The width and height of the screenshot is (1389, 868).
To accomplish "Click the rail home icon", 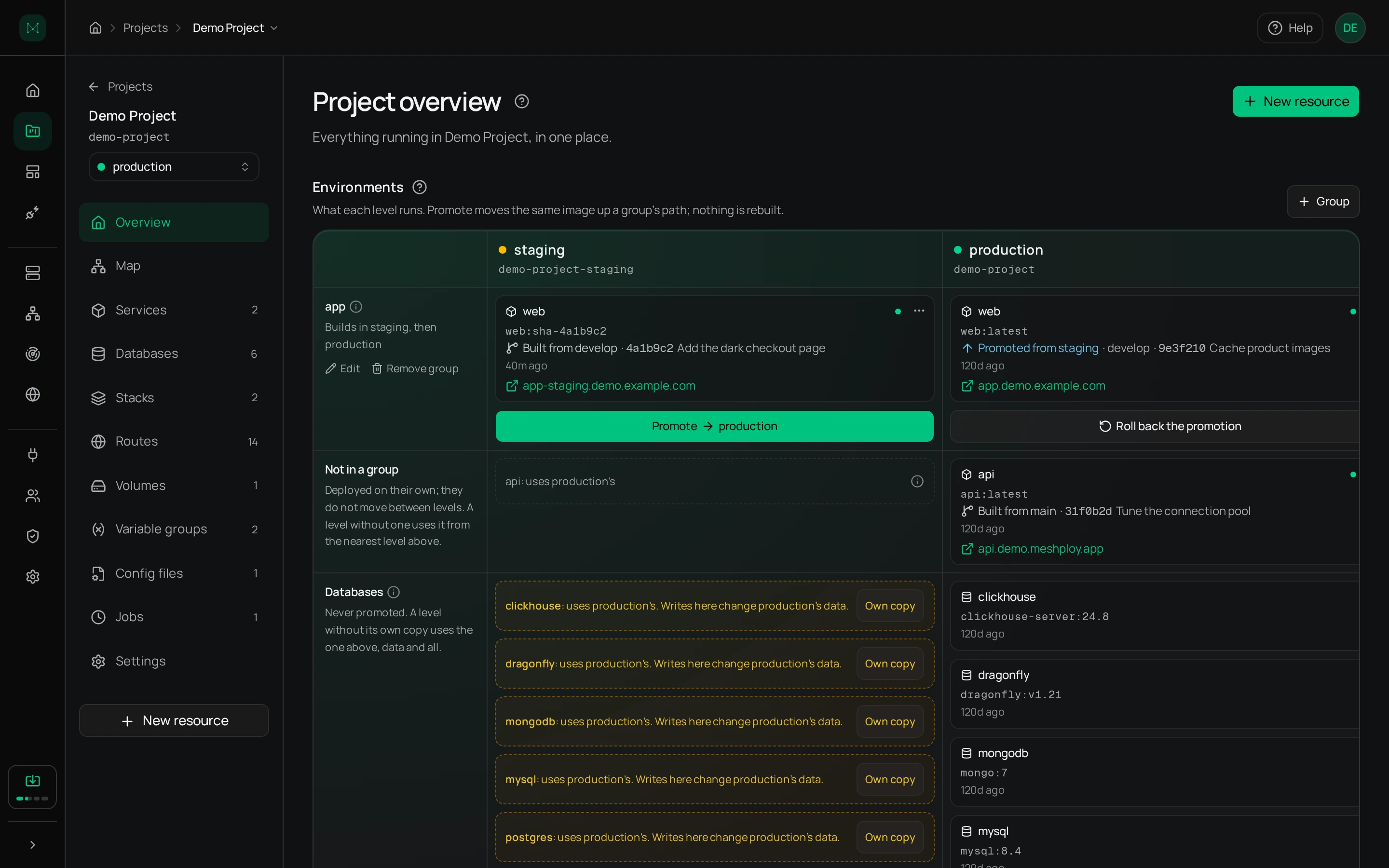I will tap(33, 90).
